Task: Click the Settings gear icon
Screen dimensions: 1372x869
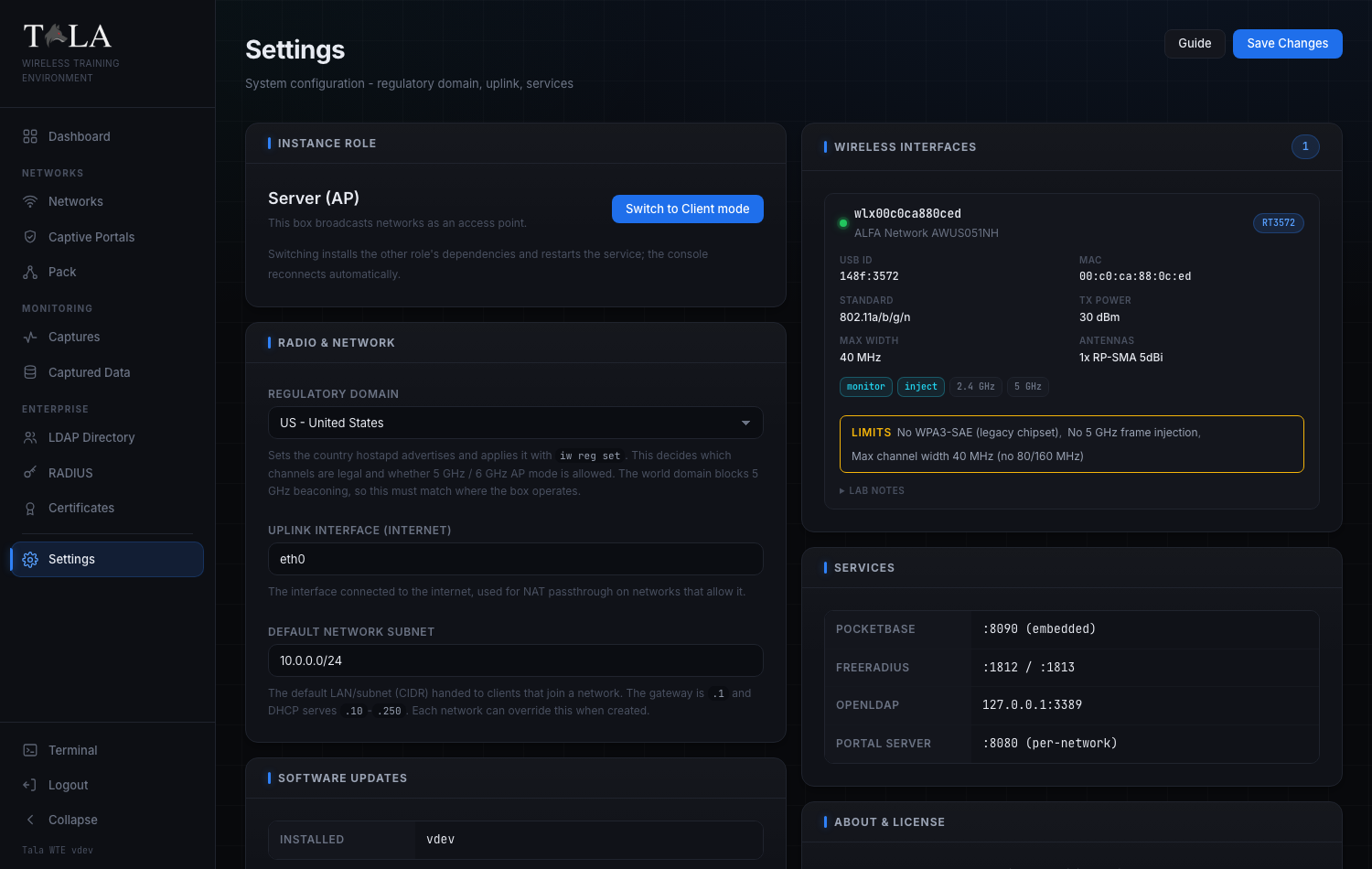Action: click(x=30, y=559)
